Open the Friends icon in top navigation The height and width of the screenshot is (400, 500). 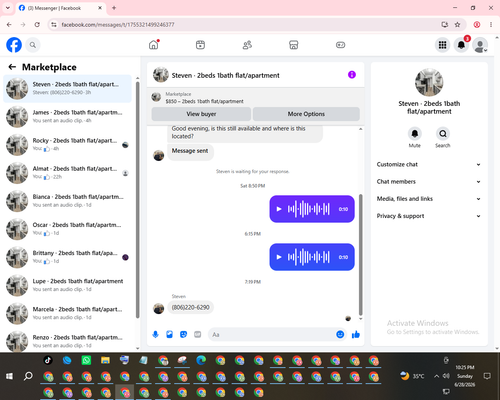tap(247, 45)
